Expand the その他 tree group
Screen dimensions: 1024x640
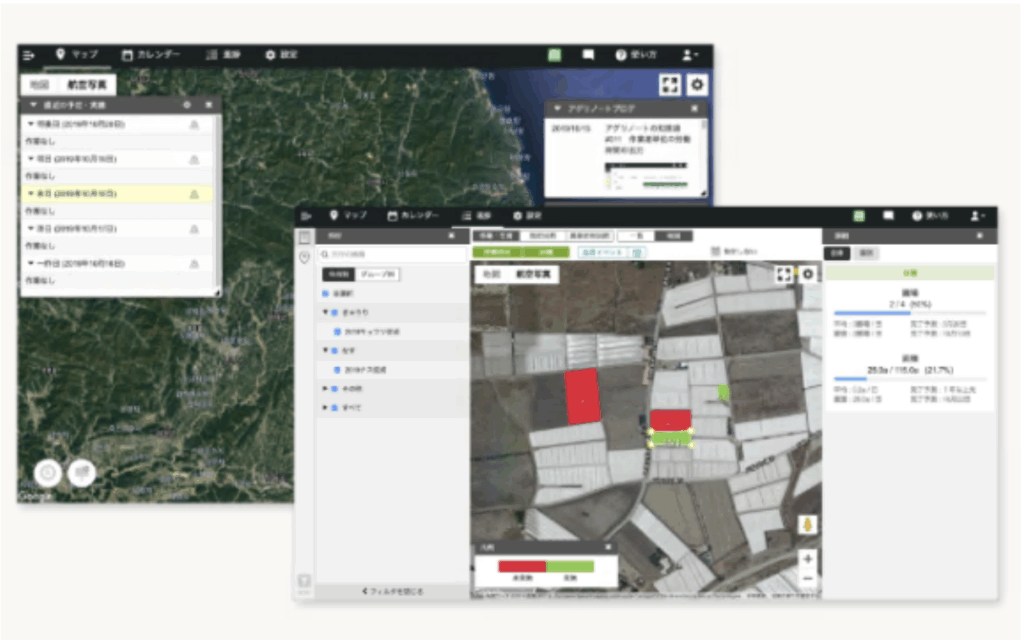point(325,388)
